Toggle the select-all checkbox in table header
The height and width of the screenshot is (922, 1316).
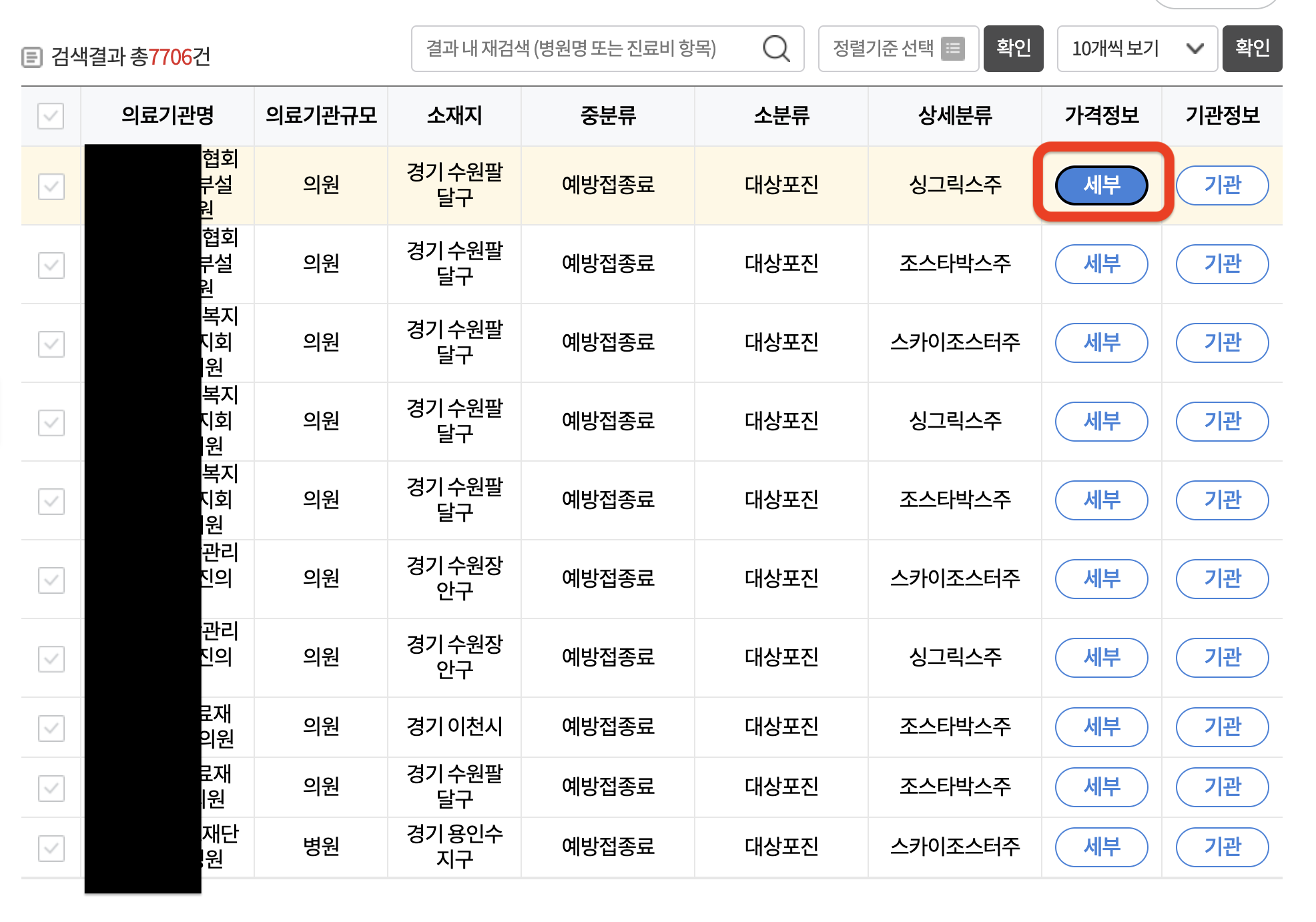point(50,116)
